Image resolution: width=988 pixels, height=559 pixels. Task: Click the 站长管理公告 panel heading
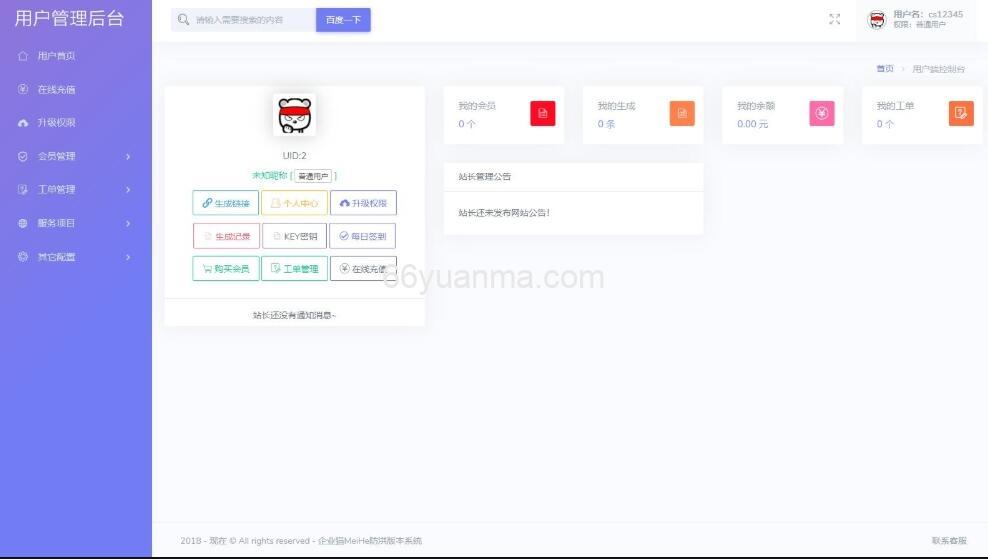pyautogui.click(x=485, y=176)
